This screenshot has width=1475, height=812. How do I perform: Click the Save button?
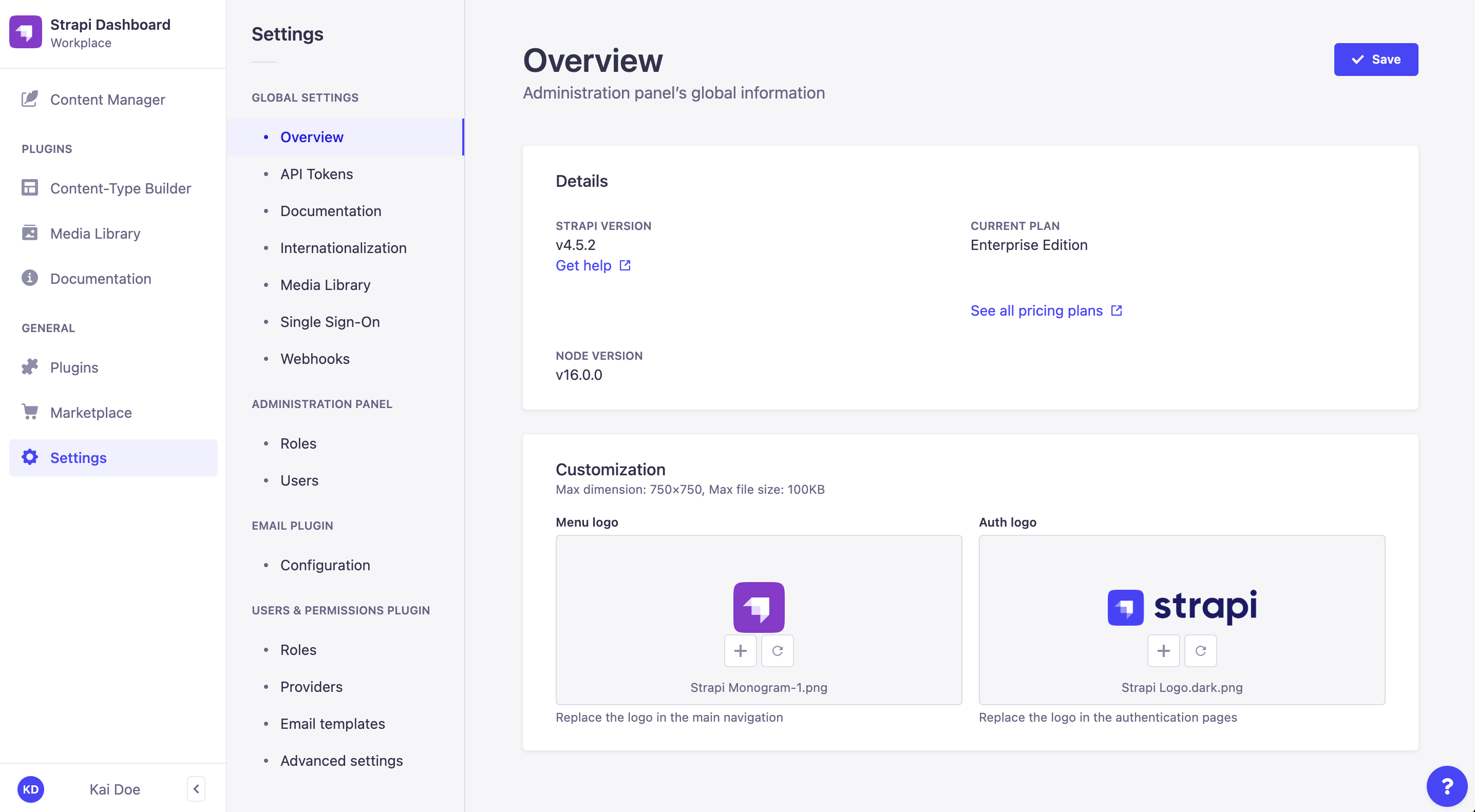1376,59
